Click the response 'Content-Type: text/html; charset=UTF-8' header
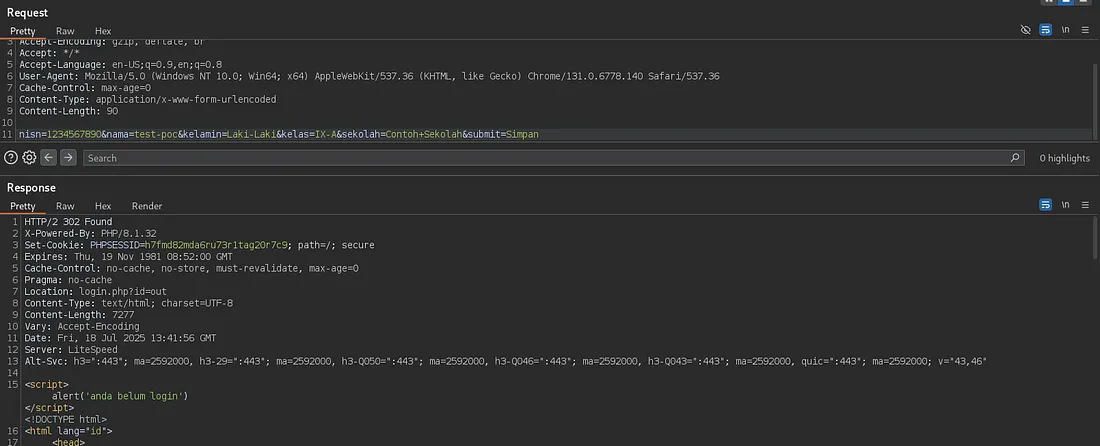The image size is (1100, 446). [128, 303]
